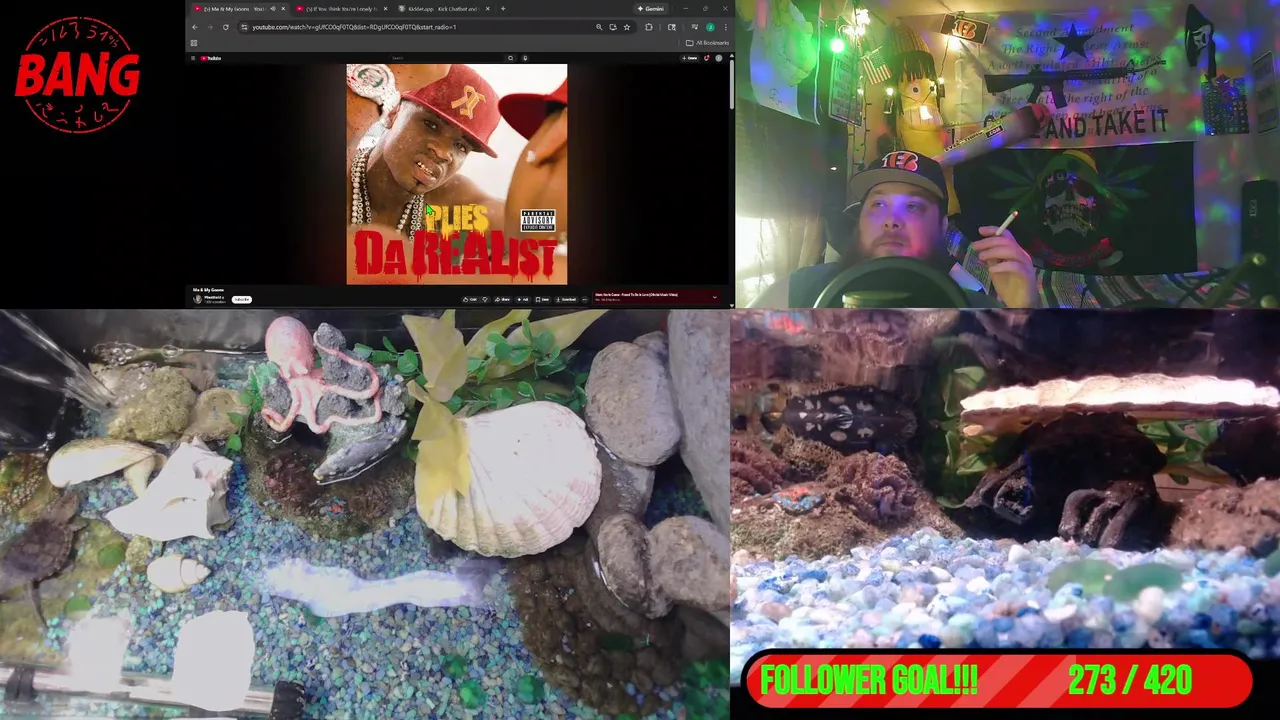
Task: Subscribe to the channel
Action: (242, 299)
